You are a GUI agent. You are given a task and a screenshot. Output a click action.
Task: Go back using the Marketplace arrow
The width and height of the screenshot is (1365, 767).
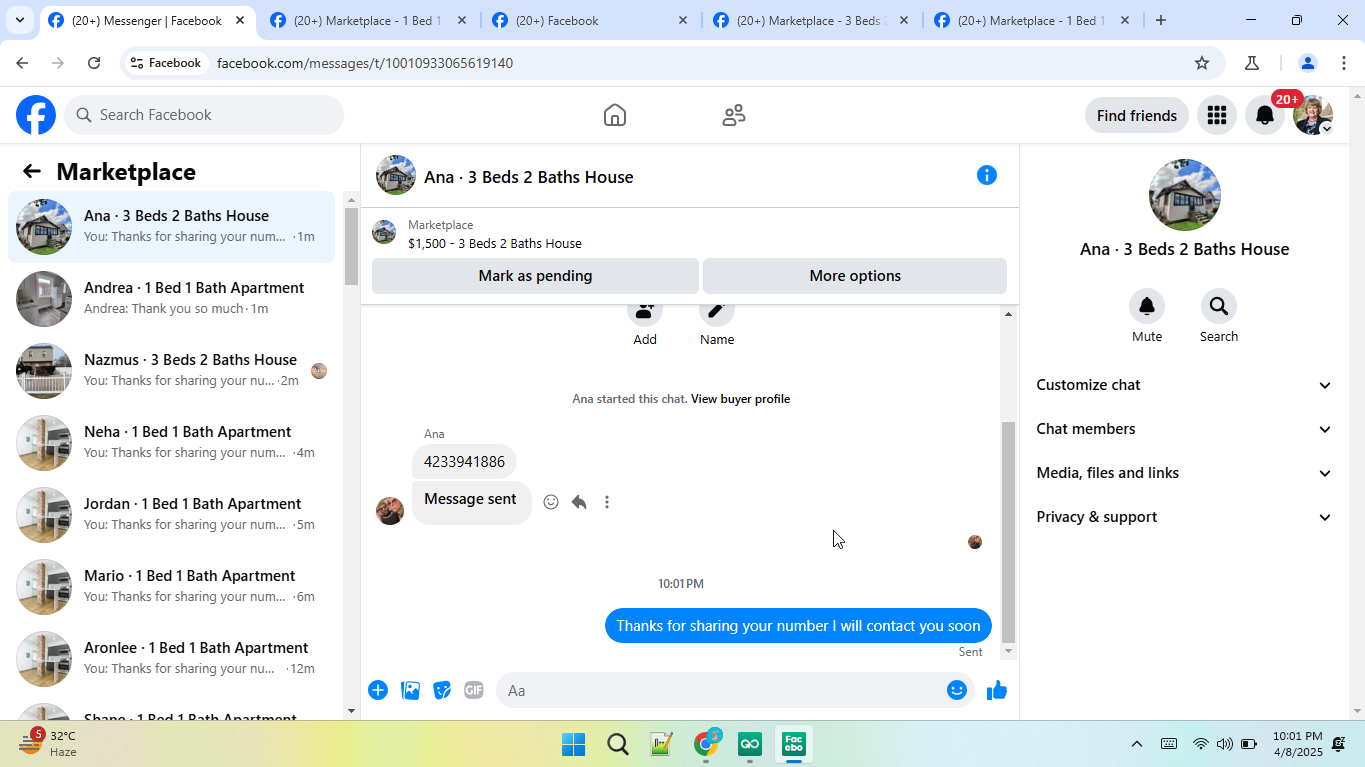[32, 172]
